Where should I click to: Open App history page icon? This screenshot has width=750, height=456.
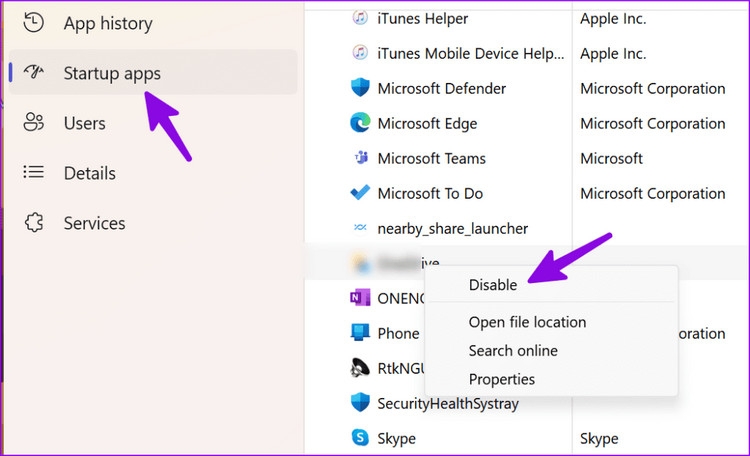click(x=33, y=22)
